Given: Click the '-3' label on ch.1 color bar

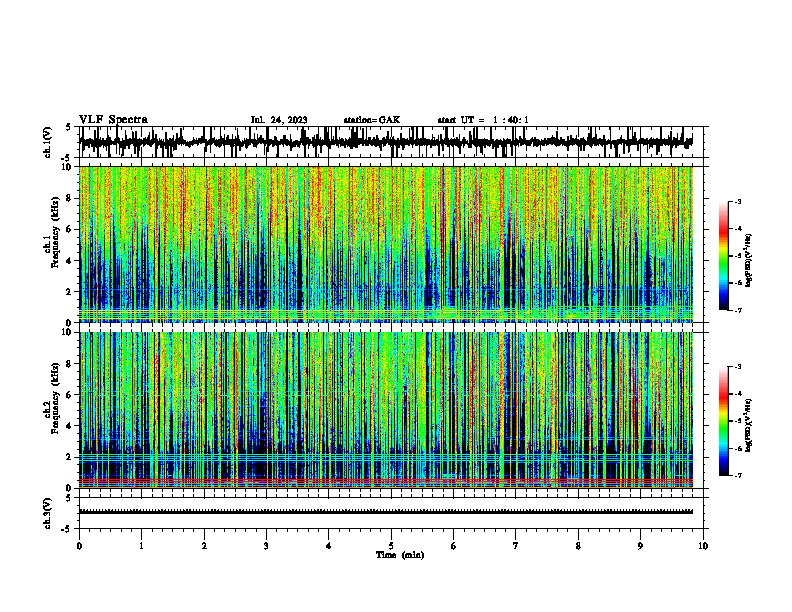Looking at the screenshot, I should [x=737, y=201].
